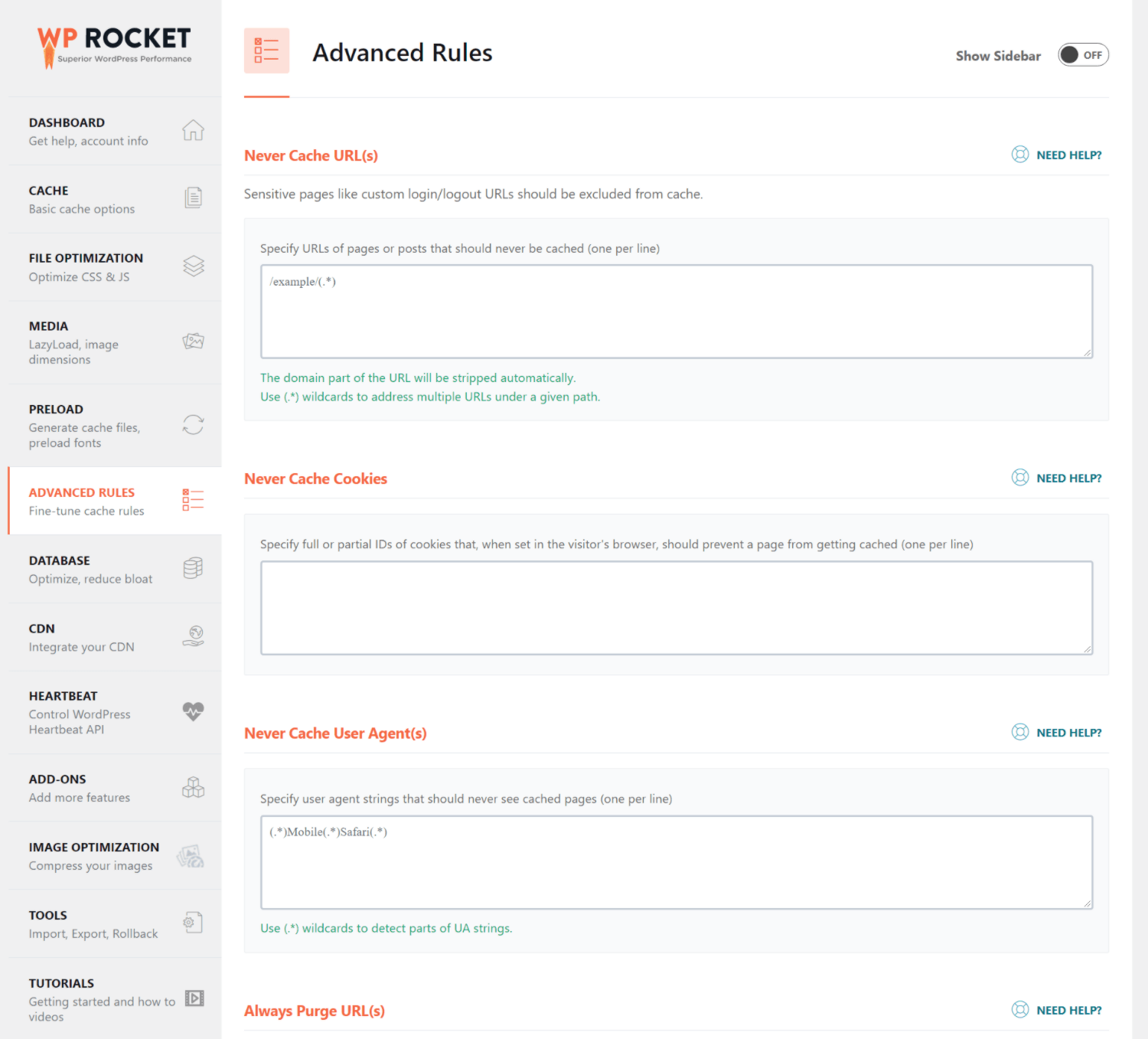Click Need Help for Never Cache URL(s)
The height and width of the screenshot is (1039, 1148).
[x=1068, y=155]
